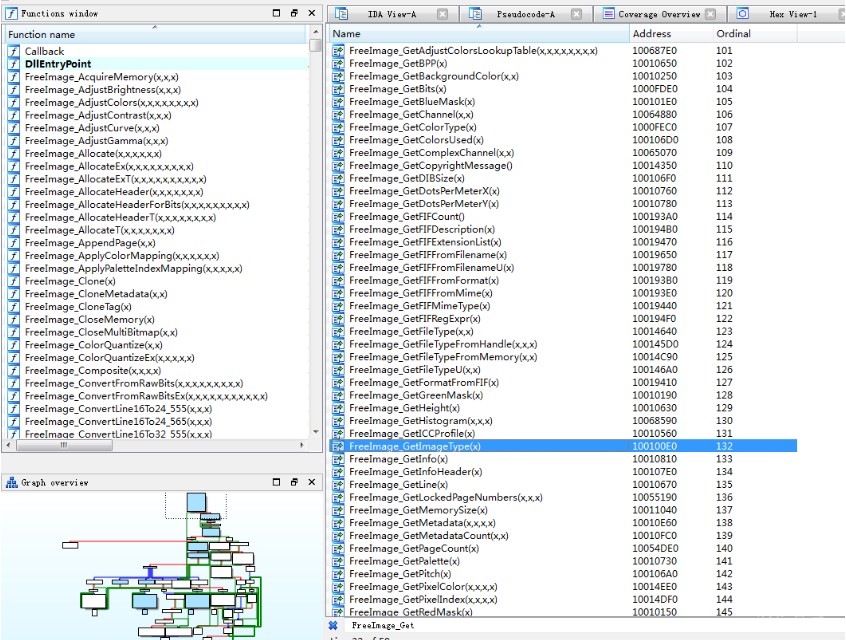846x640 pixels.
Task: Click the Functions window title icon
Action: click(11, 13)
